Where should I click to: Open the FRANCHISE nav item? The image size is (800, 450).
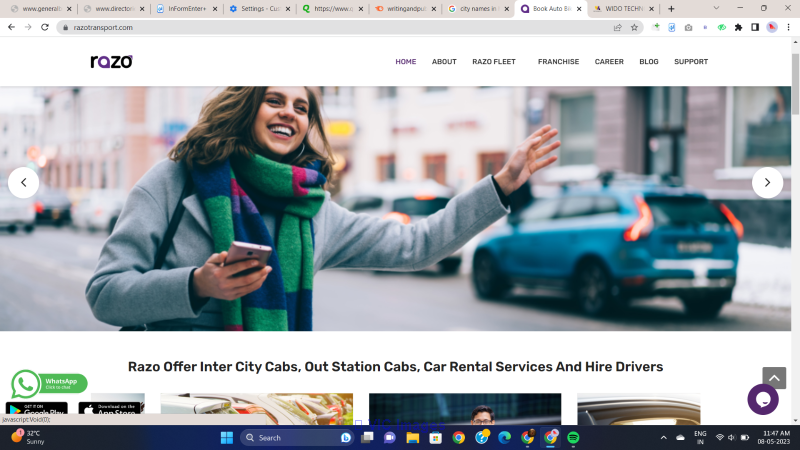point(558,62)
